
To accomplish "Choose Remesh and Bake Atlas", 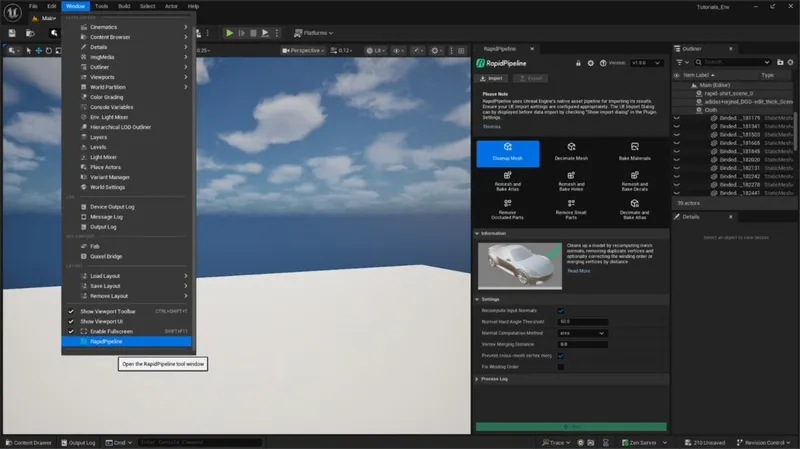I will click(x=508, y=181).
